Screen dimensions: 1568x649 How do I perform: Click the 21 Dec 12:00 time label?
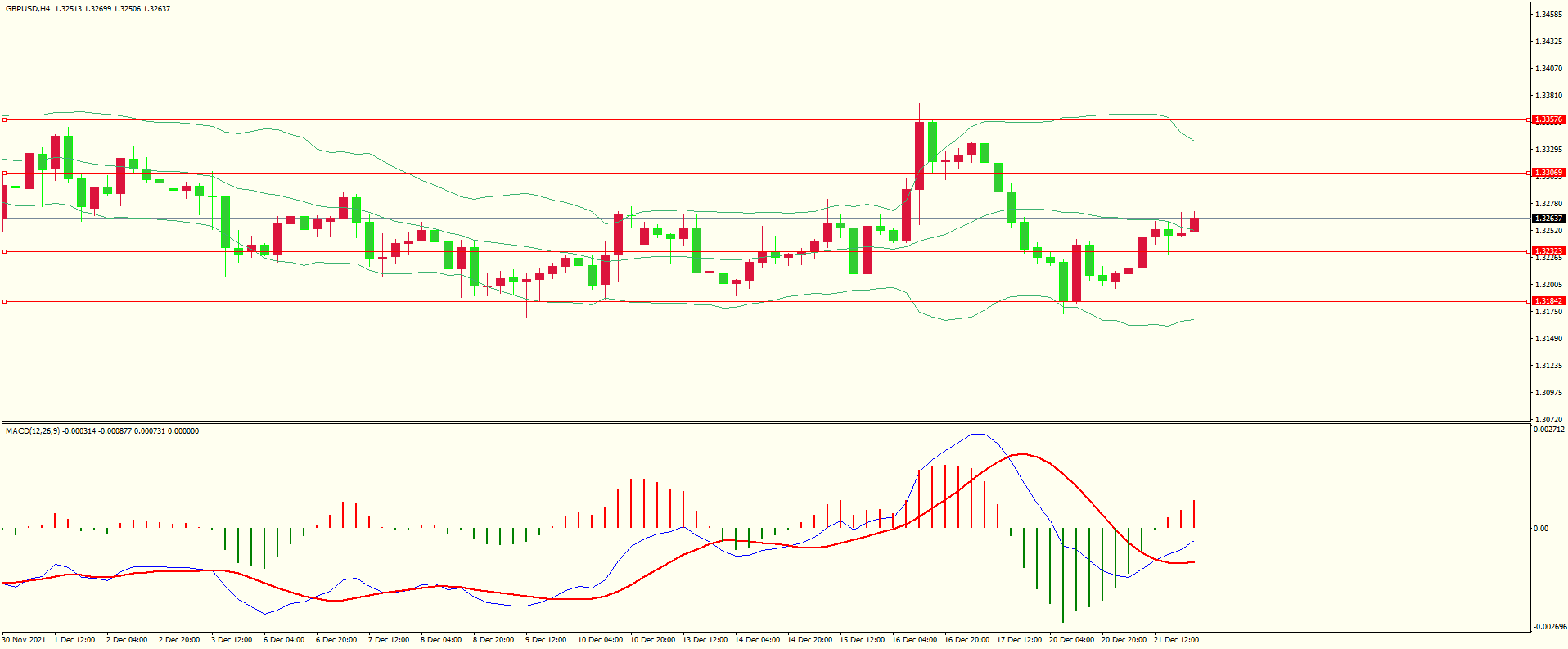[x=1177, y=640]
